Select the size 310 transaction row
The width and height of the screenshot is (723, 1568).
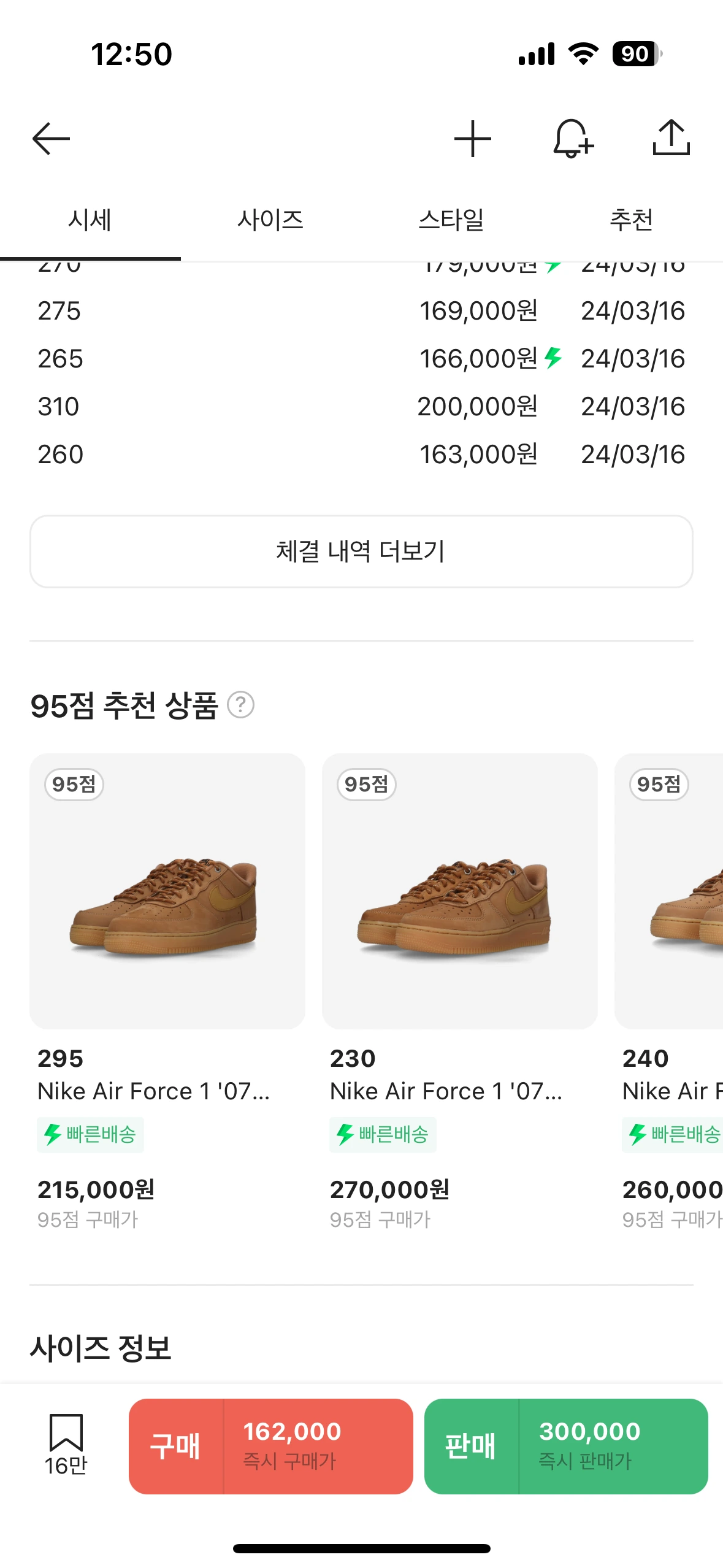click(361, 407)
